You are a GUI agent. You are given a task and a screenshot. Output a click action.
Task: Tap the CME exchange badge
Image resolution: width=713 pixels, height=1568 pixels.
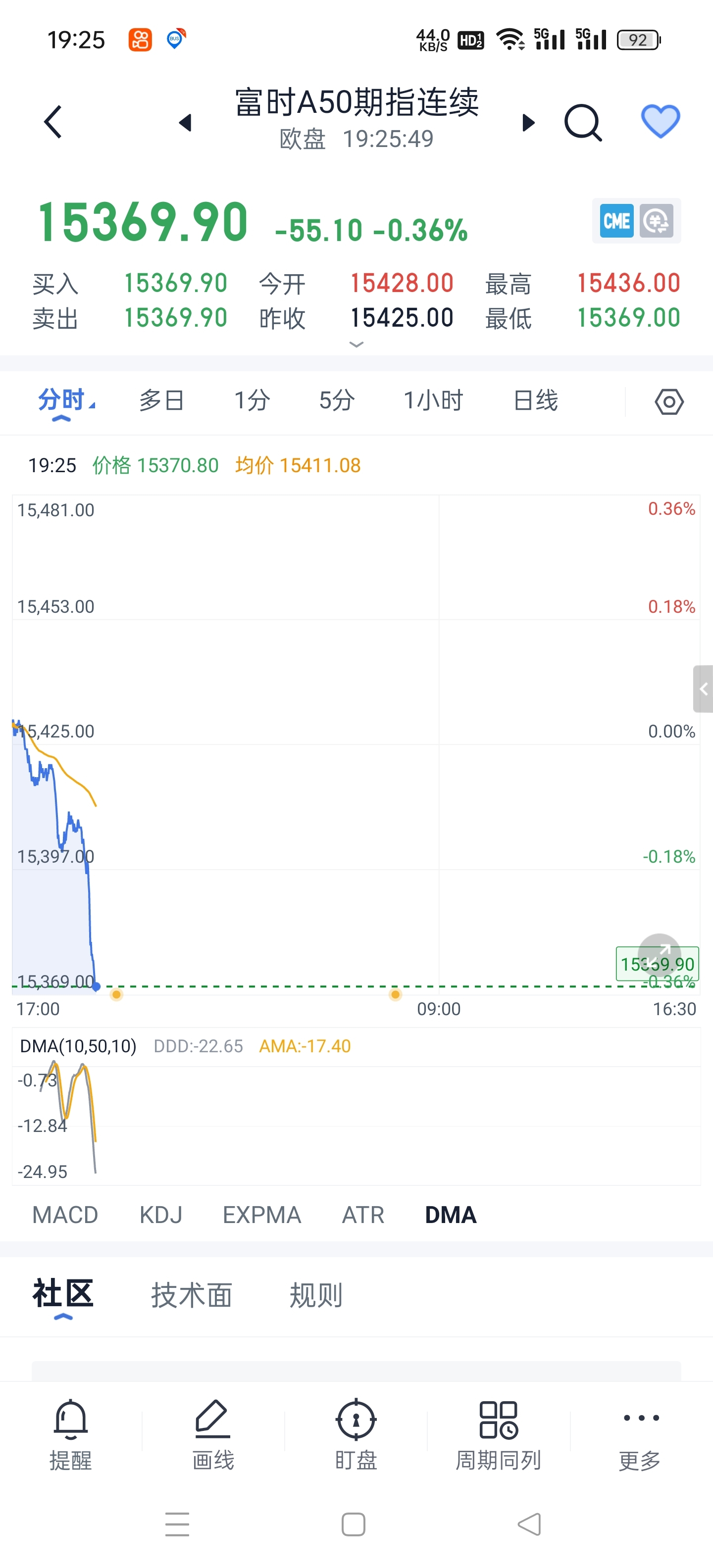[x=616, y=221]
